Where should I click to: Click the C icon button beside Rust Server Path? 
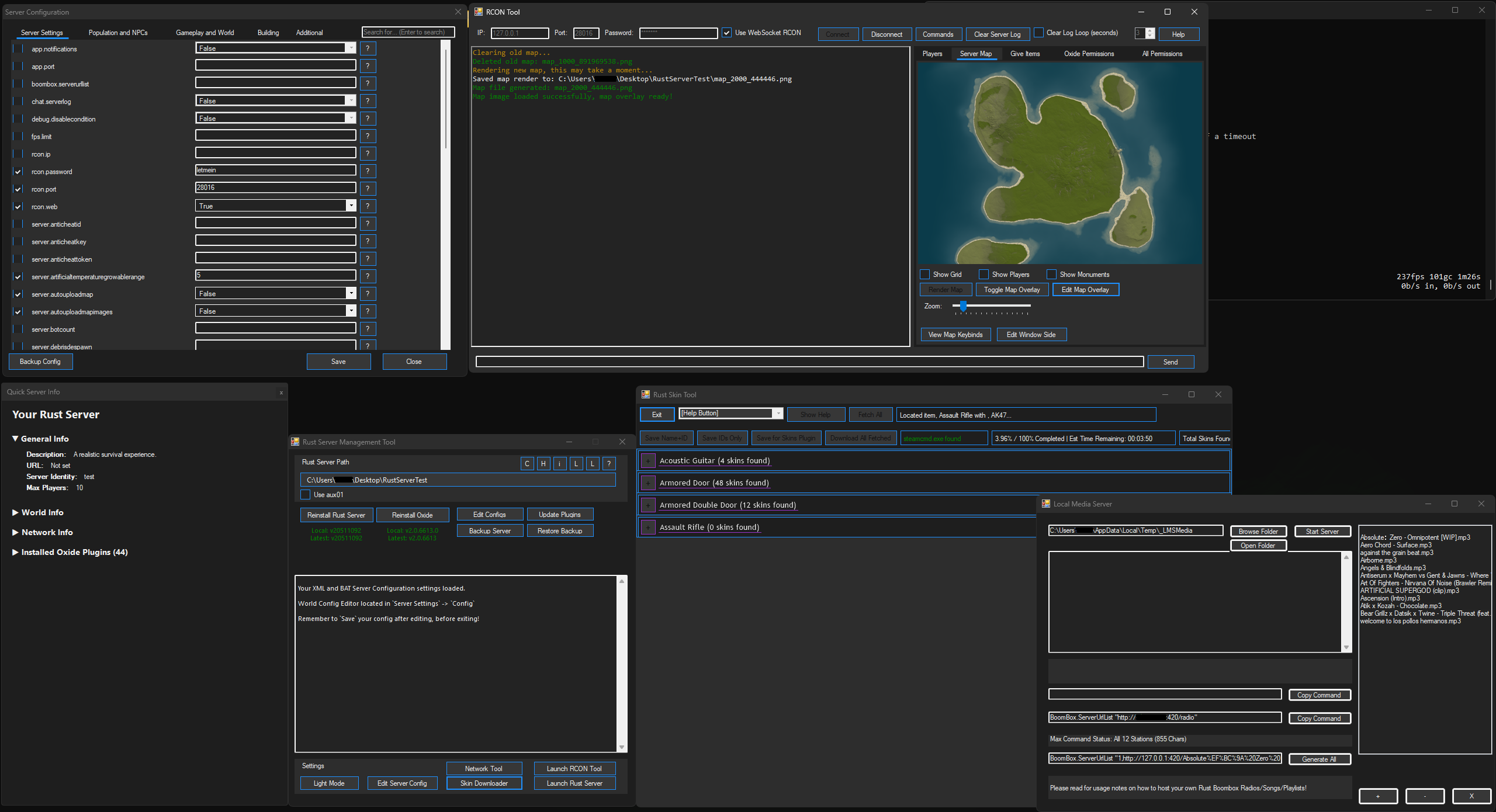(x=527, y=464)
